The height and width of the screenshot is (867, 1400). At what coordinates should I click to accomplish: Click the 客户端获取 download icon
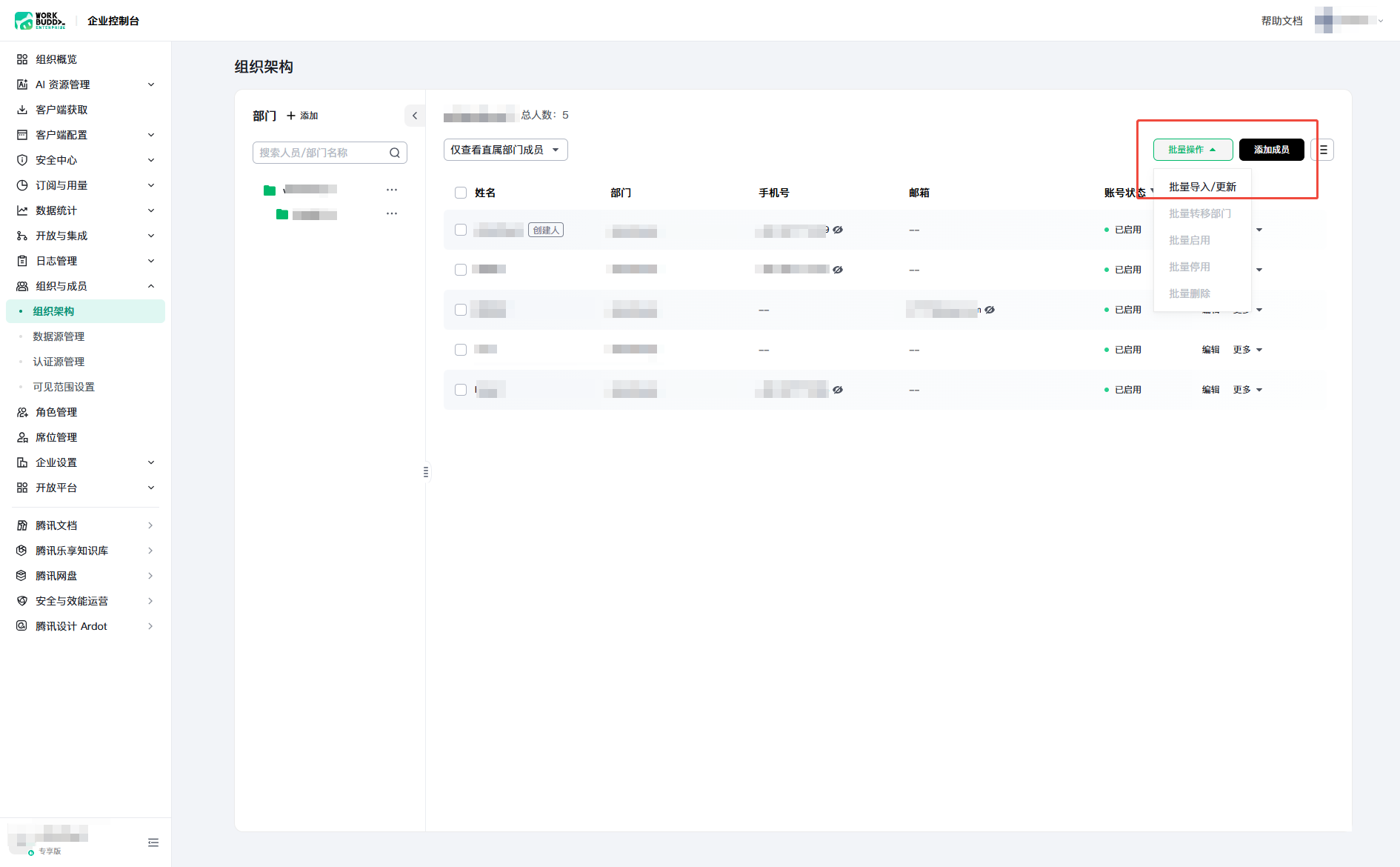coord(22,110)
